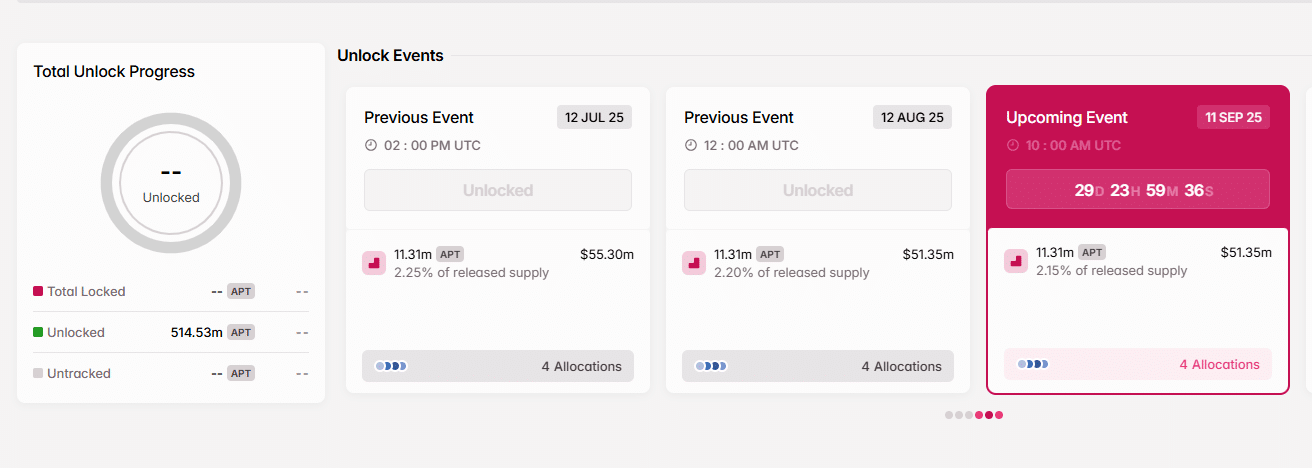Click the Unlocked green legend swatch
1312x468 pixels.
tap(38, 332)
